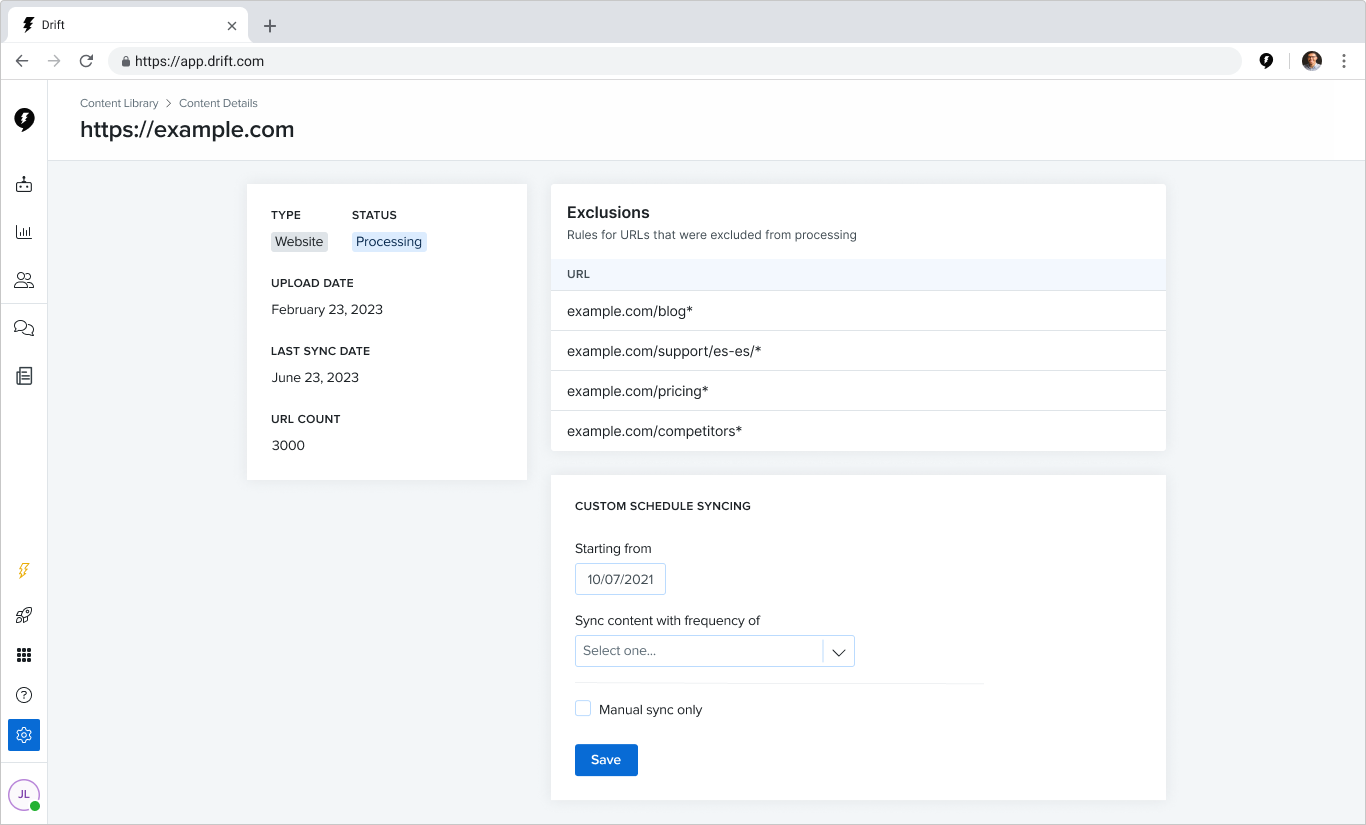Image resolution: width=1366 pixels, height=825 pixels.
Task: Go to Content Library breadcrumb link
Action: tap(119, 103)
